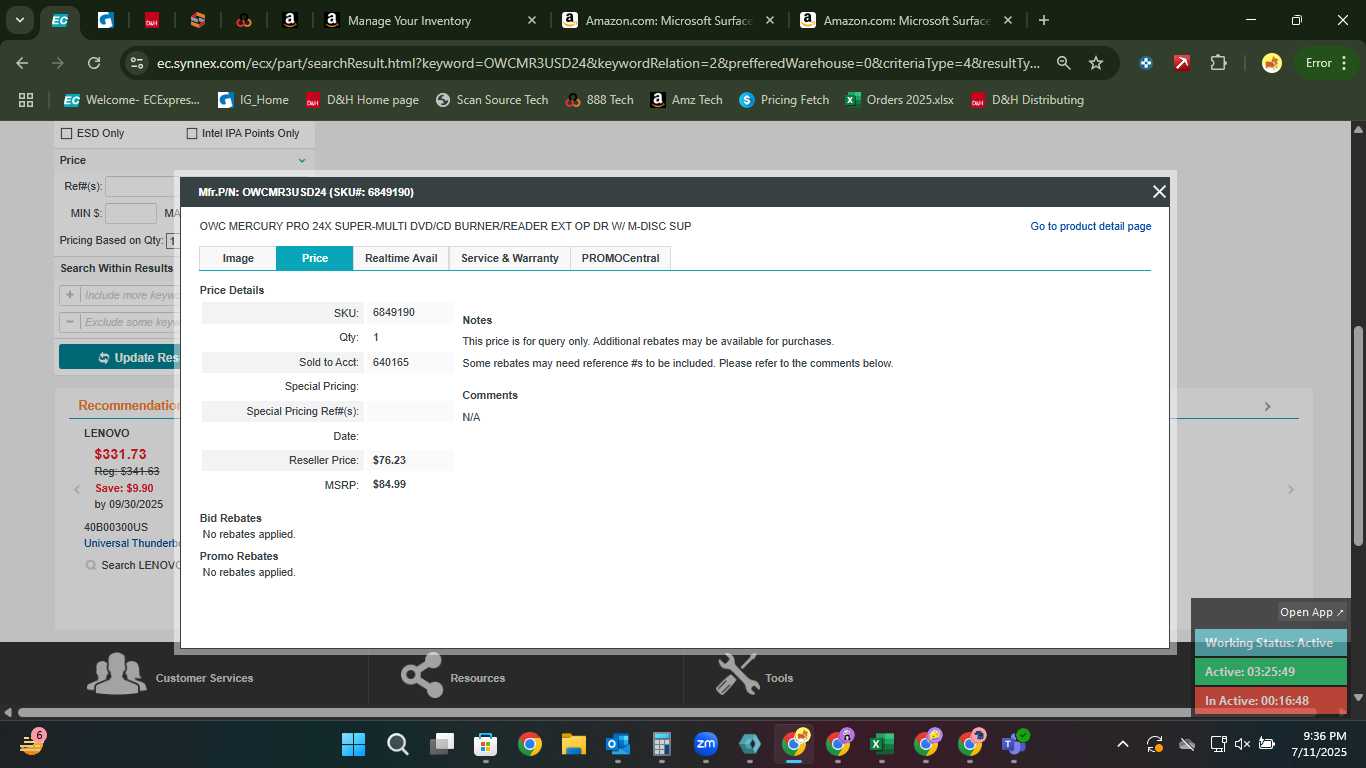Open the Tools wrench icon
Screen dimensions: 1366x768
coord(737,674)
